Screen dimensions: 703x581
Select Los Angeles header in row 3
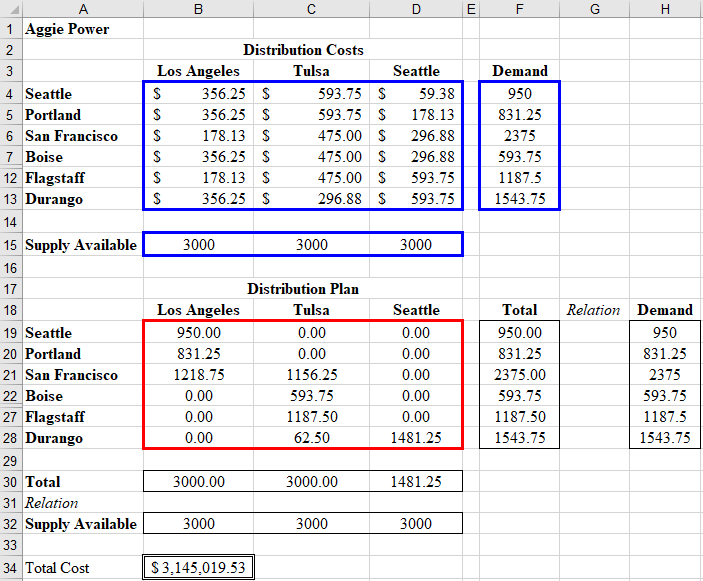click(x=198, y=71)
